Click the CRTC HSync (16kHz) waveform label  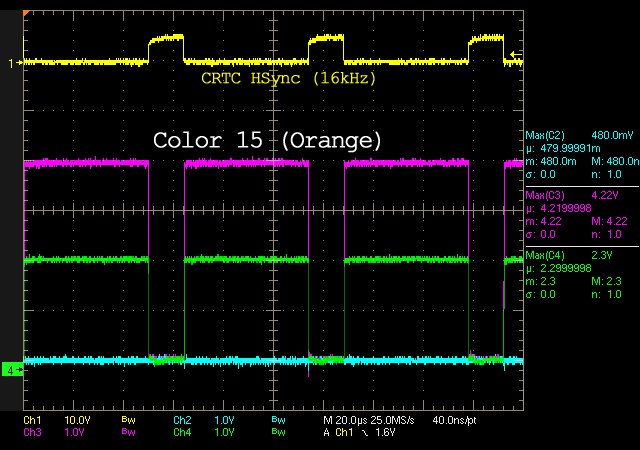tap(289, 79)
